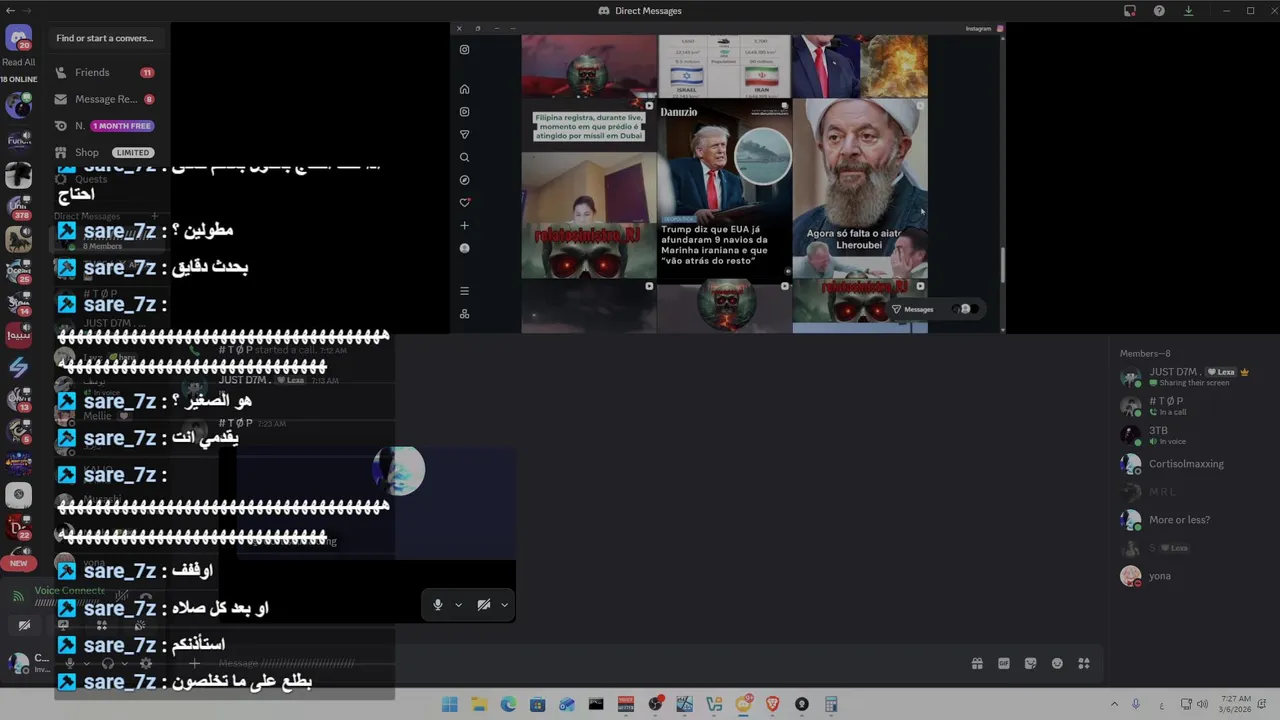Click Instagram stream vertical scrollbar
The image size is (1280, 720).
coord(1001,265)
